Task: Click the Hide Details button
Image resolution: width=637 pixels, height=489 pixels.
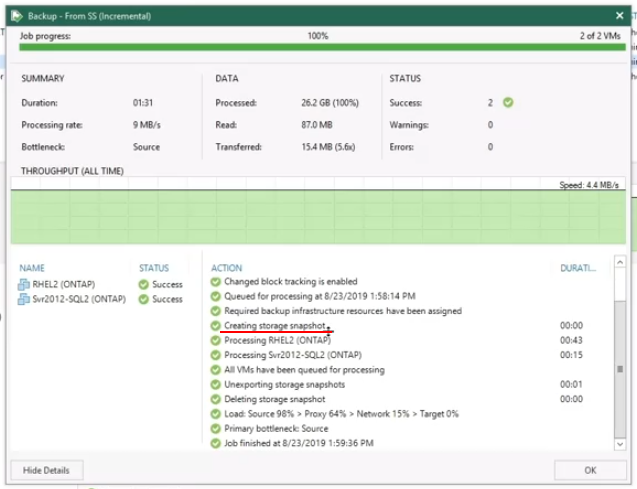Action: (47, 470)
